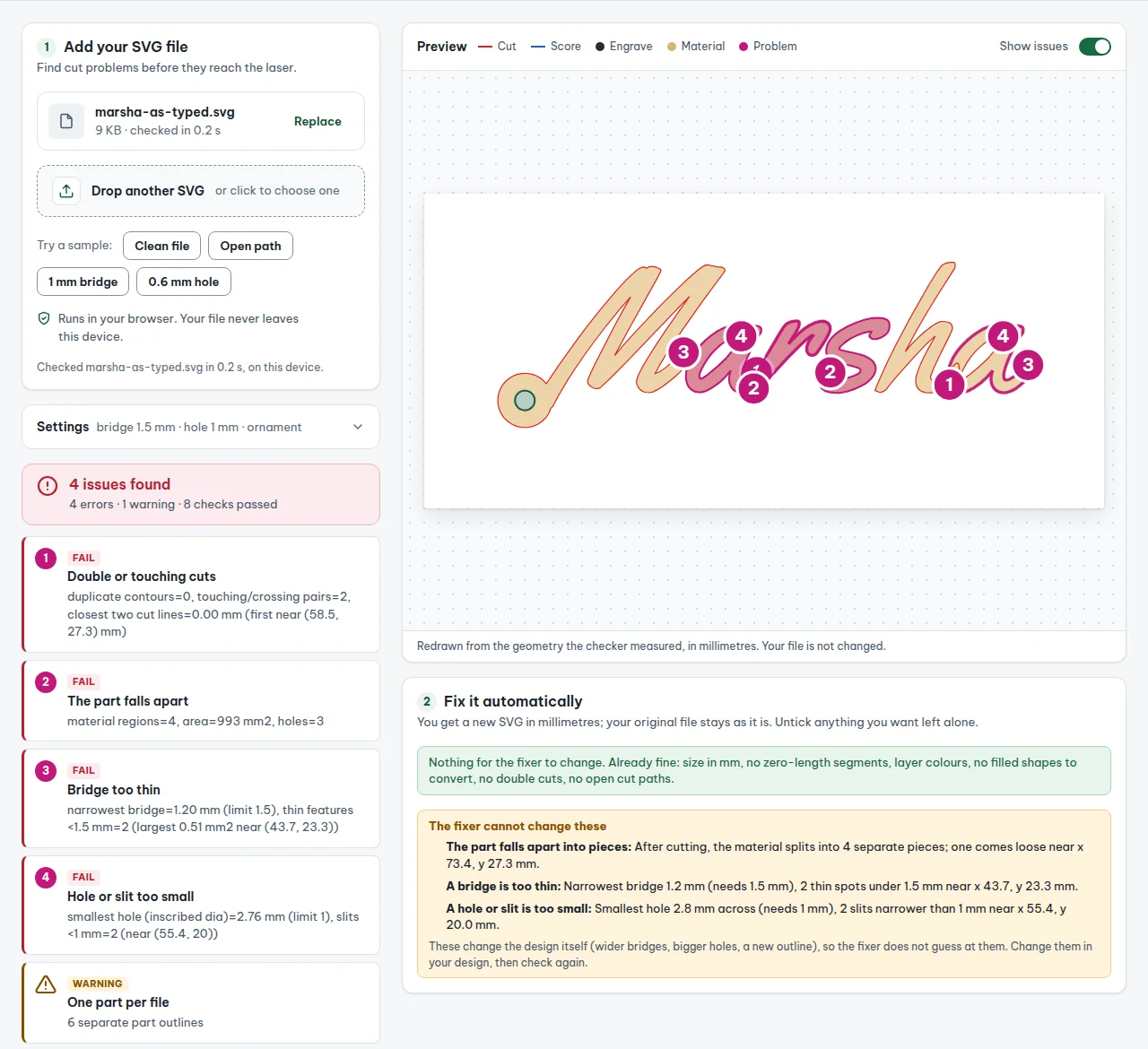Click the shield icon beside the privacy note

pyautogui.click(x=44, y=318)
